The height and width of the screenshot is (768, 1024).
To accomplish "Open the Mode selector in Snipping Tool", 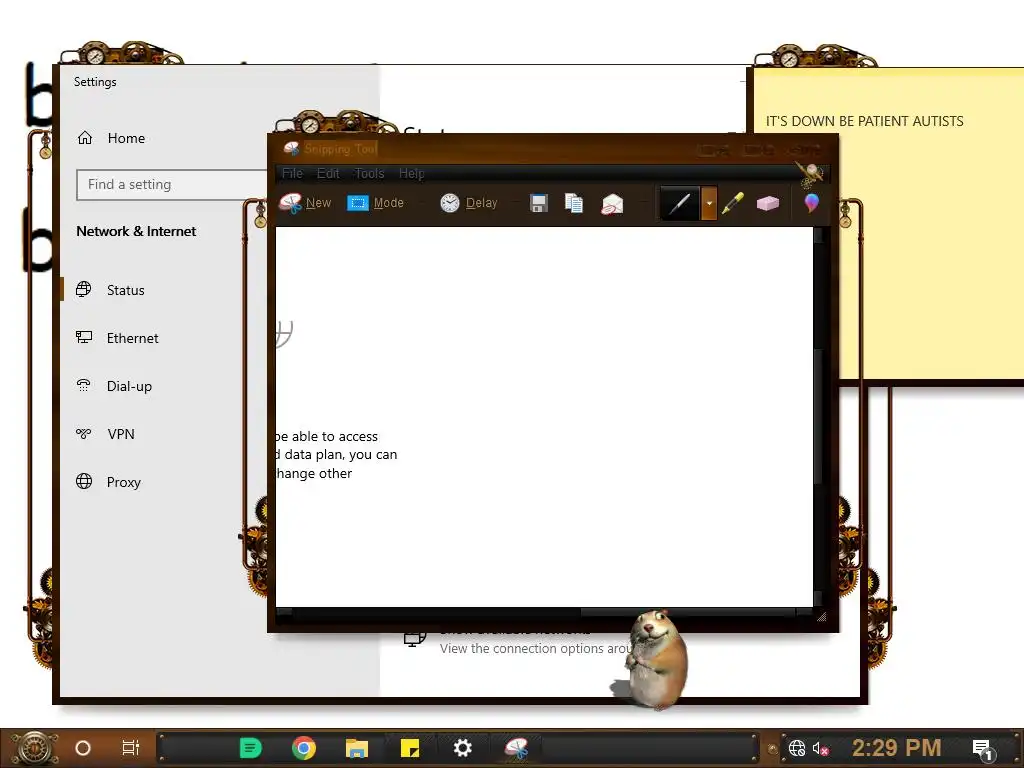I will pyautogui.click(x=376, y=203).
